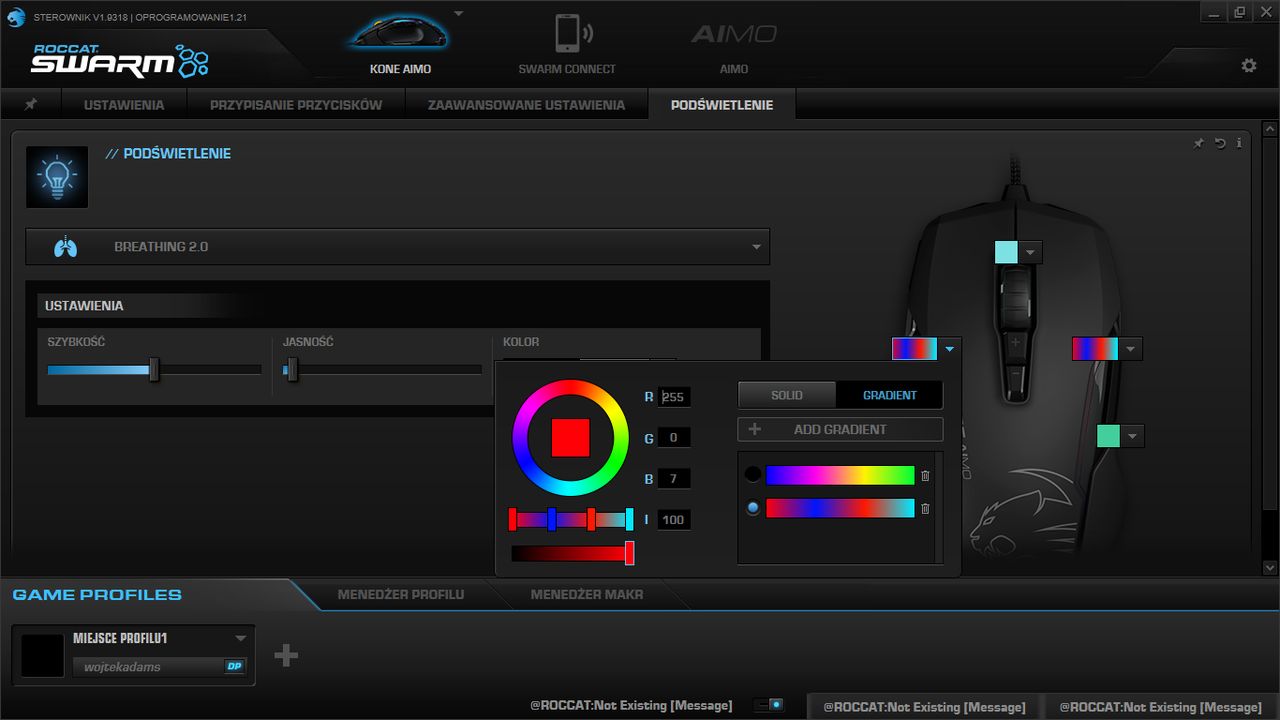This screenshot has height=720, width=1280.
Task: Click the green lower zone swatch
Action: 1108,436
